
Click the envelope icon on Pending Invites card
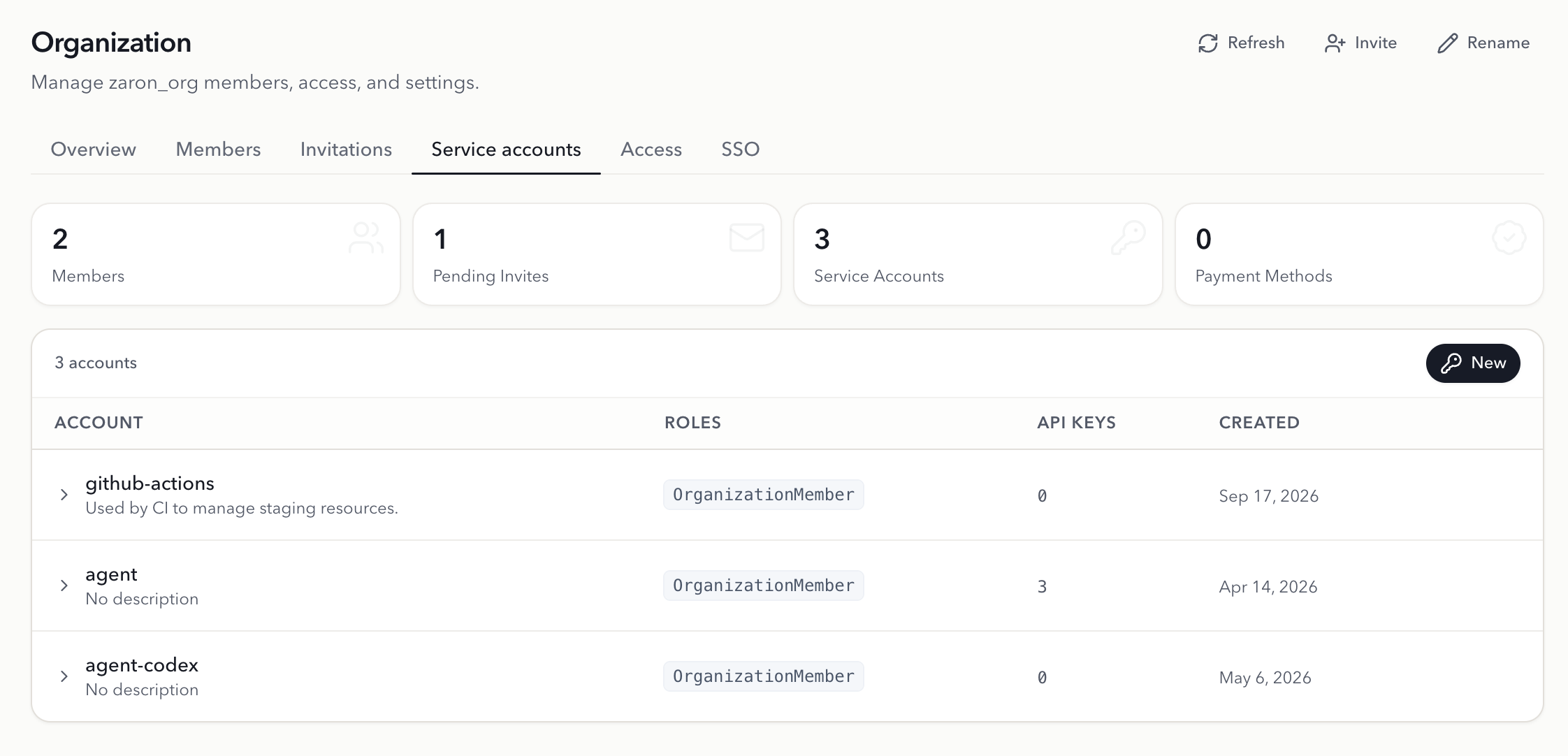(747, 238)
